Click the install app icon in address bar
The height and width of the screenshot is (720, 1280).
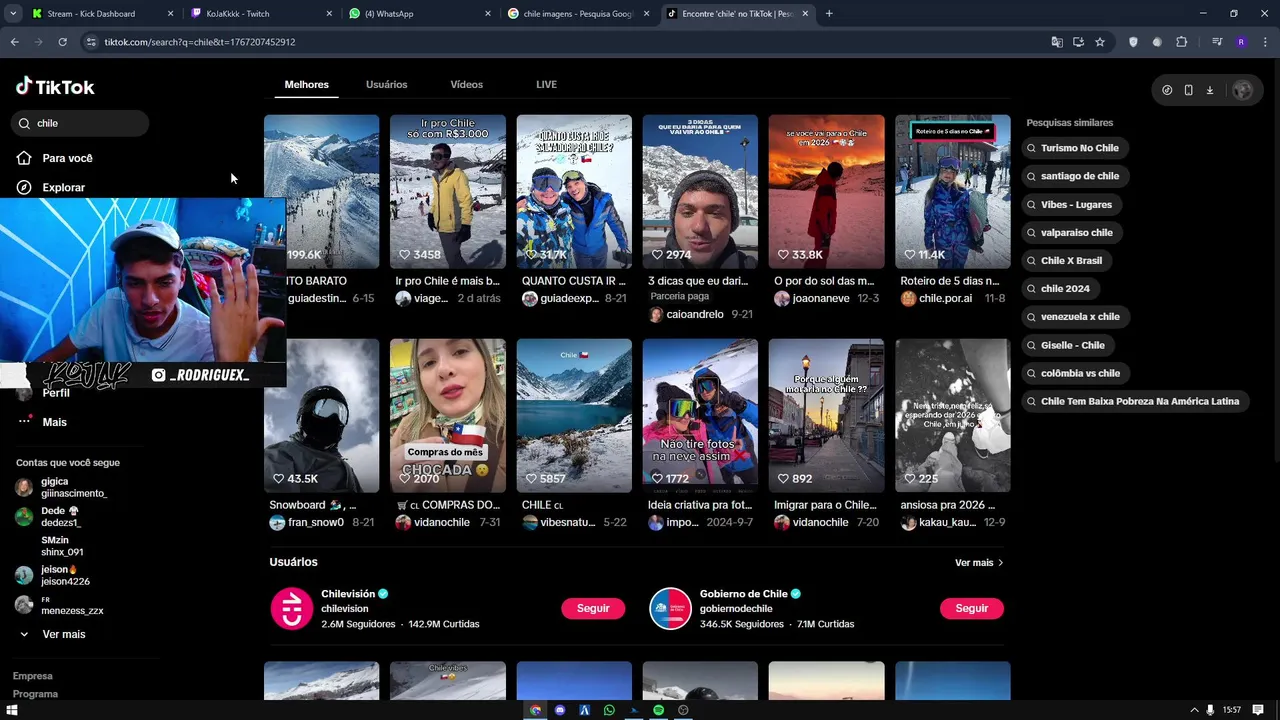pyautogui.click(x=1078, y=42)
